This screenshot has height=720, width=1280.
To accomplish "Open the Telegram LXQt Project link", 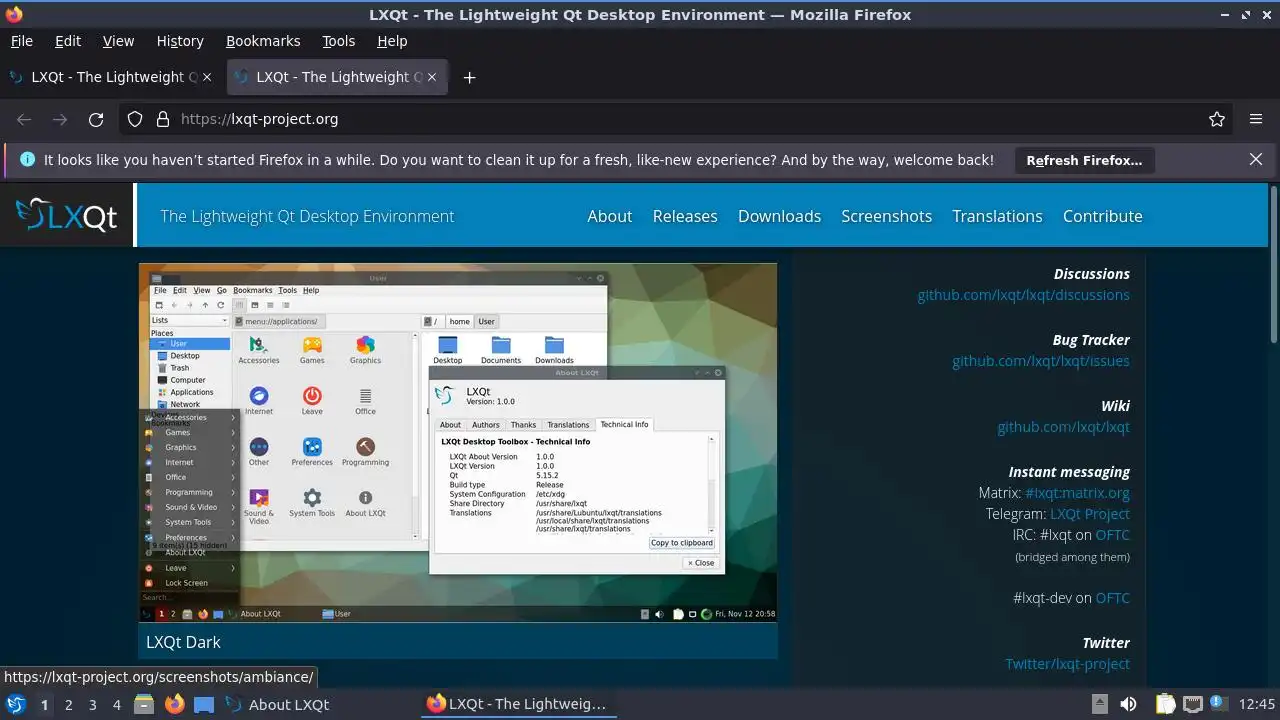I will [1090, 514].
